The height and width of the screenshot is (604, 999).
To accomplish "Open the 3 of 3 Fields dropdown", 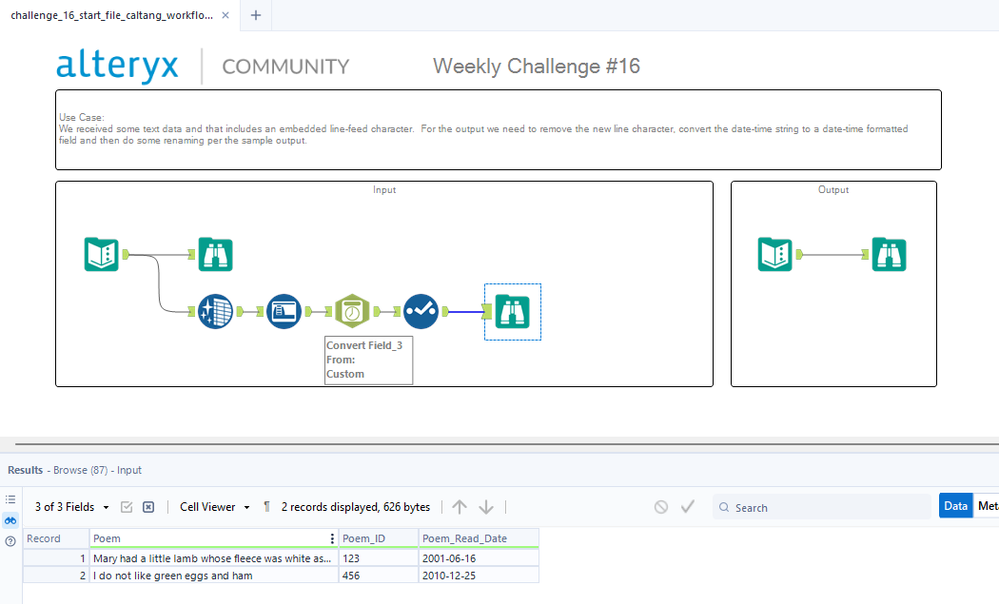I will coord(71,507).
